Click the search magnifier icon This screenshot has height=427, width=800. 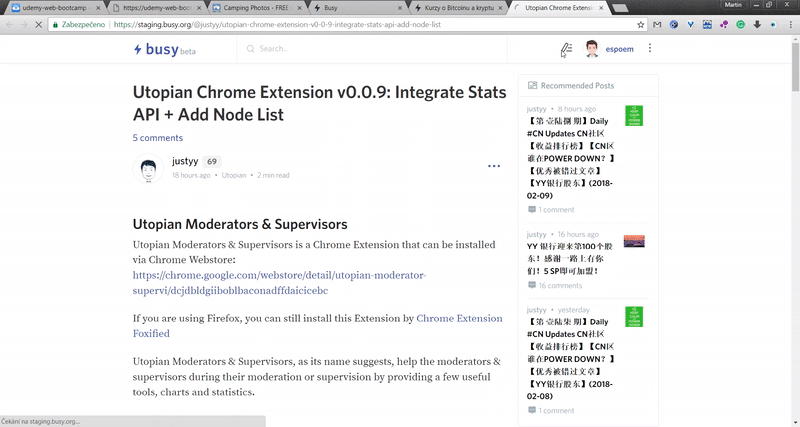click(x=251, y=49)
